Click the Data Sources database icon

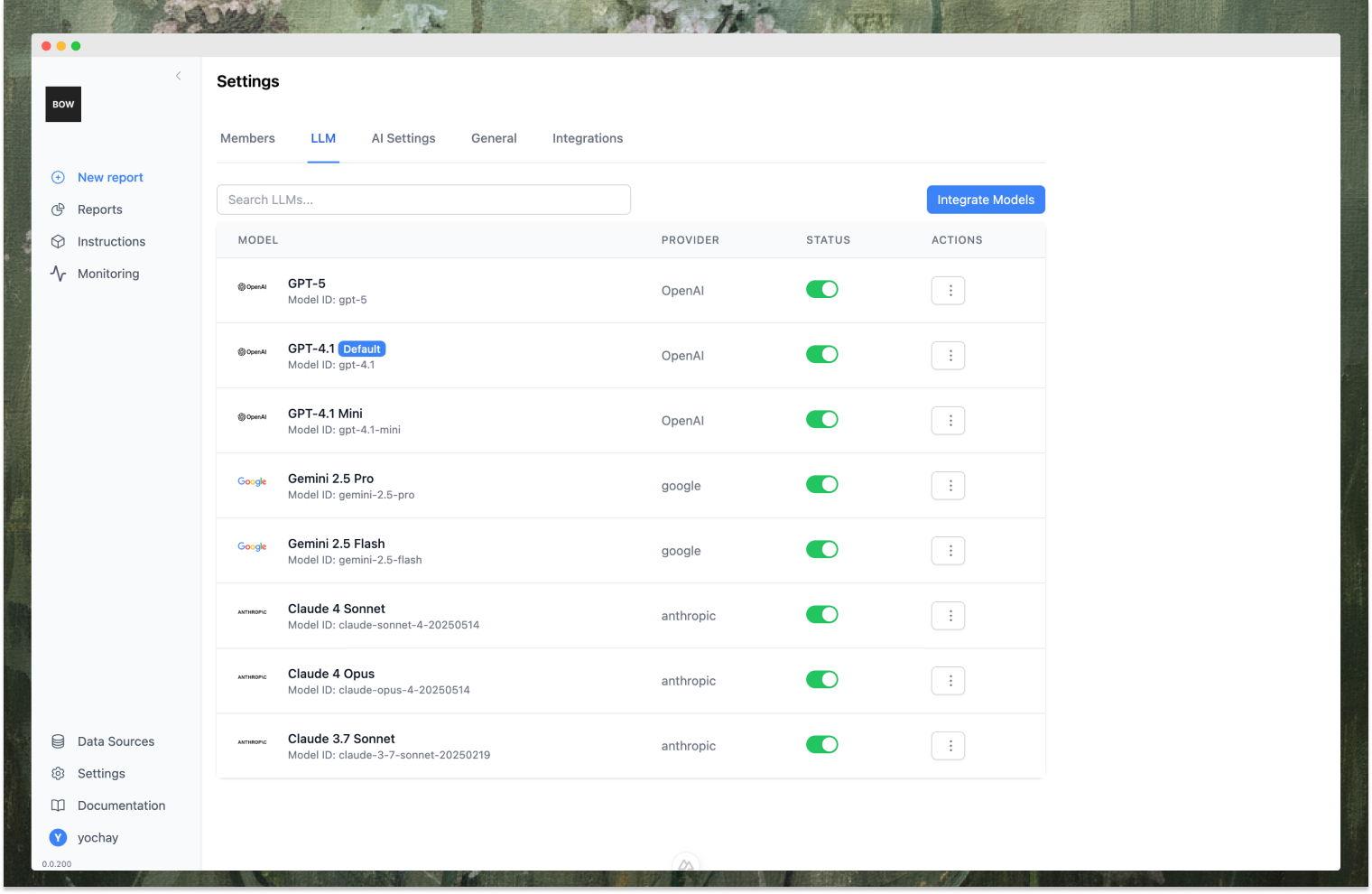(58, 741)
